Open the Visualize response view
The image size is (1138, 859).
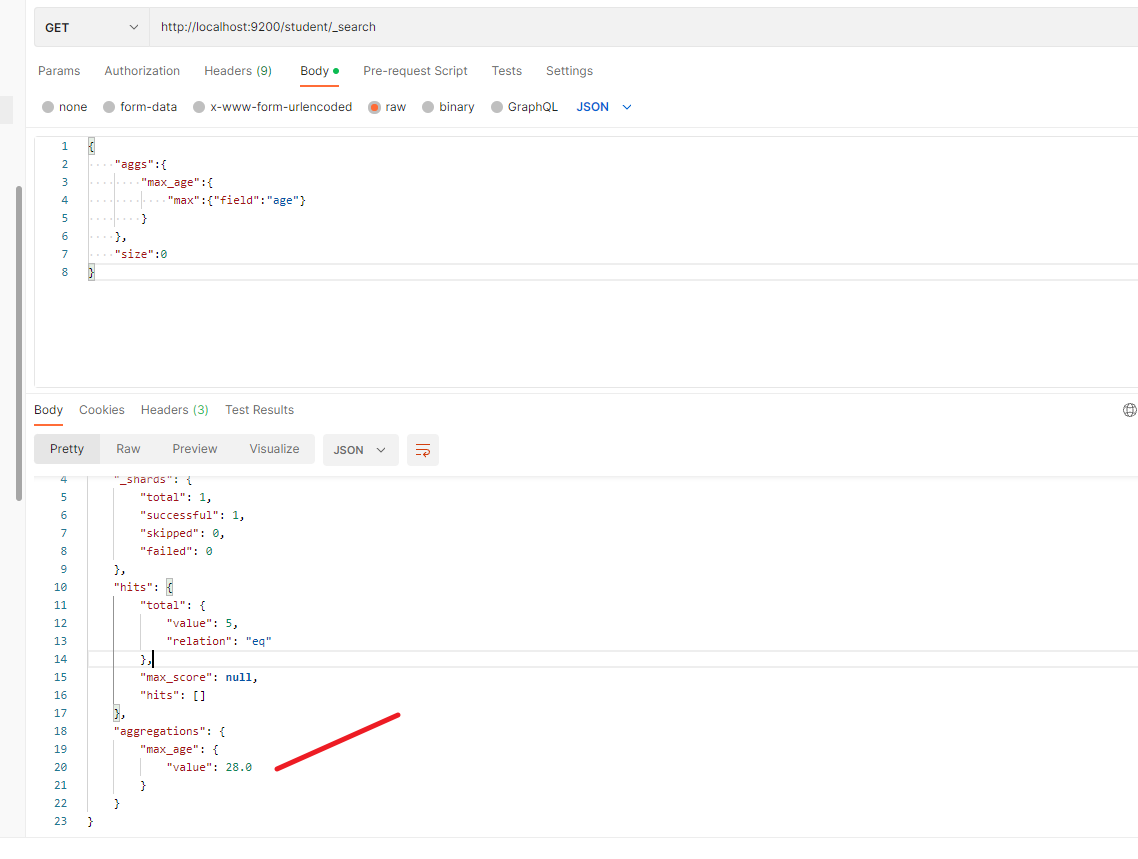pyautogui.click(x=274, y=449)
